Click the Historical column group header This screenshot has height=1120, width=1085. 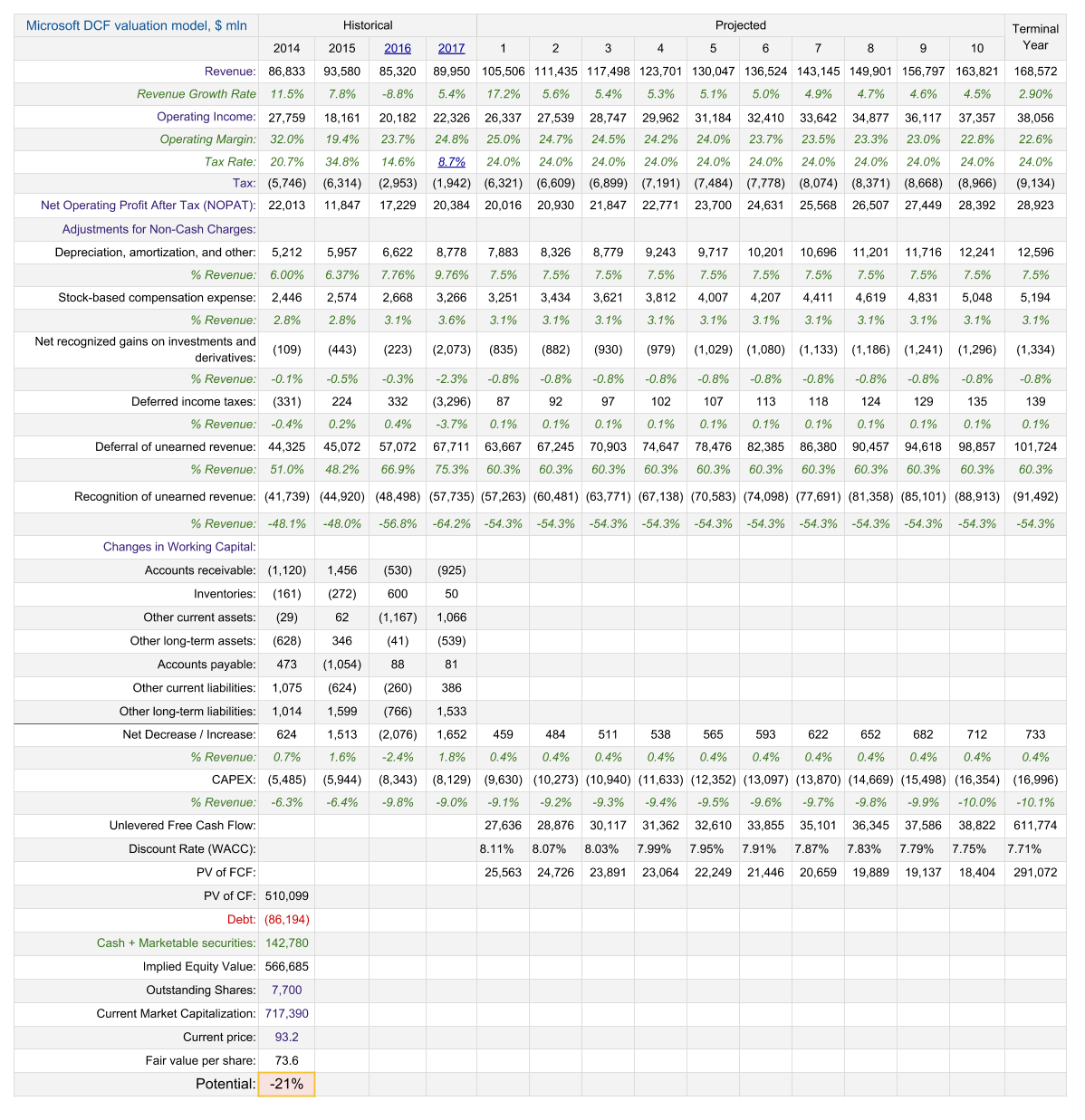(x=368, y=25)
